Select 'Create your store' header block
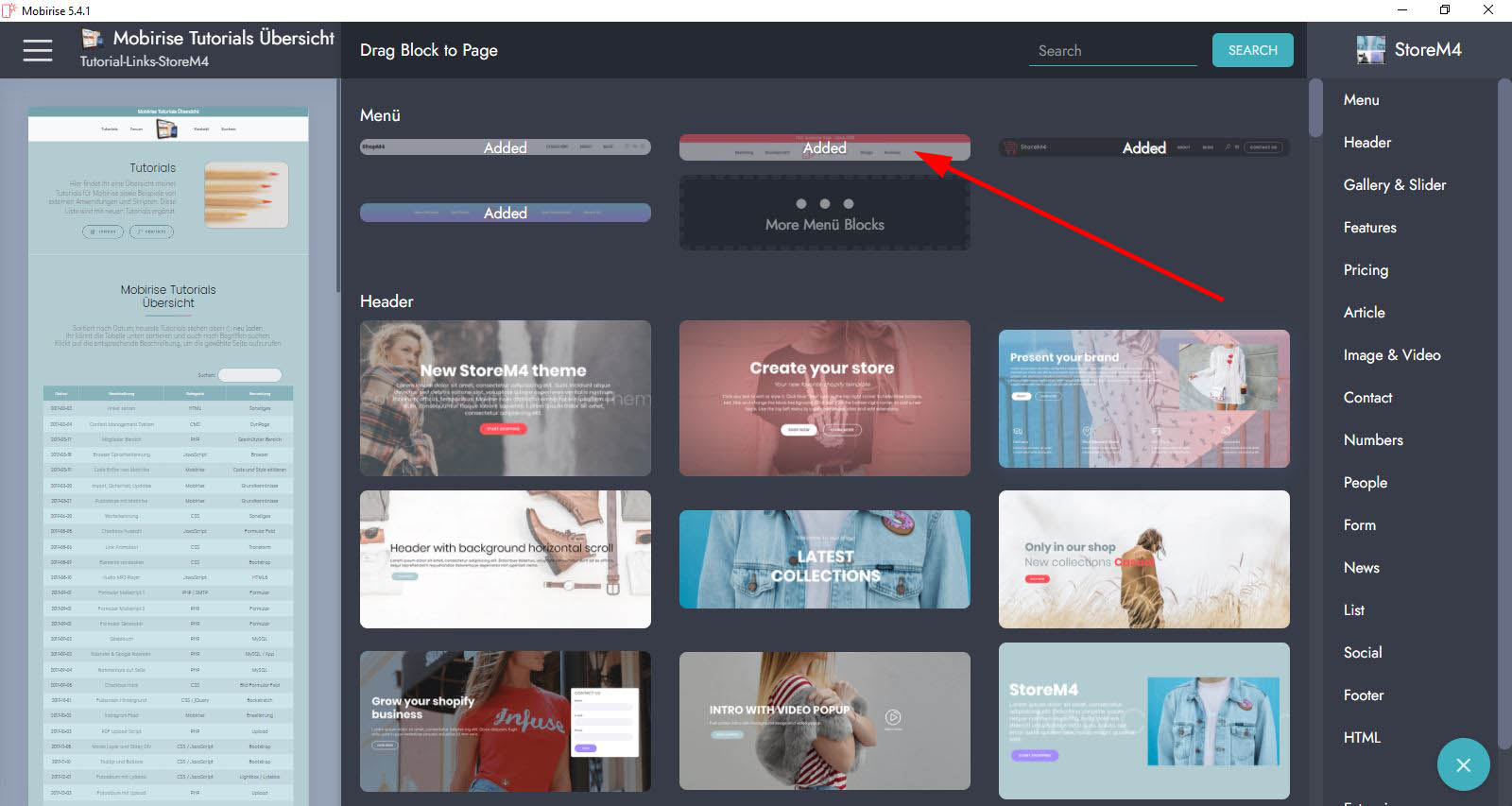1512x806 pixels. tap(824, 398)
